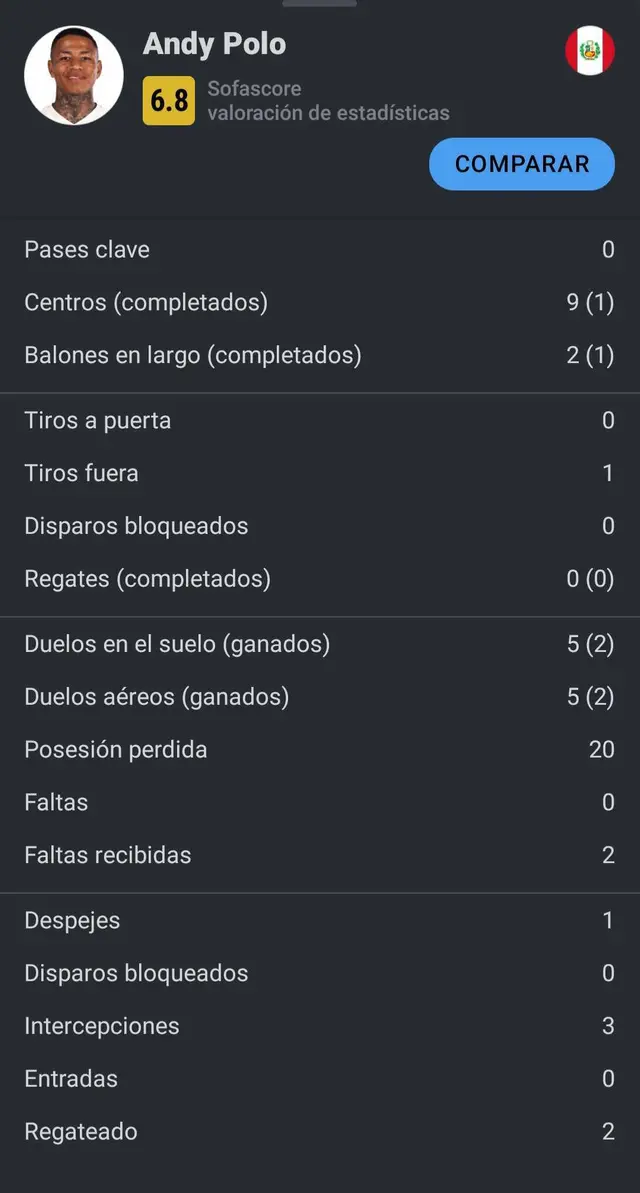Tap the Posesión perdida stat row
The height and width of the screenshot is (1193, 640).
tap(320, 749)
